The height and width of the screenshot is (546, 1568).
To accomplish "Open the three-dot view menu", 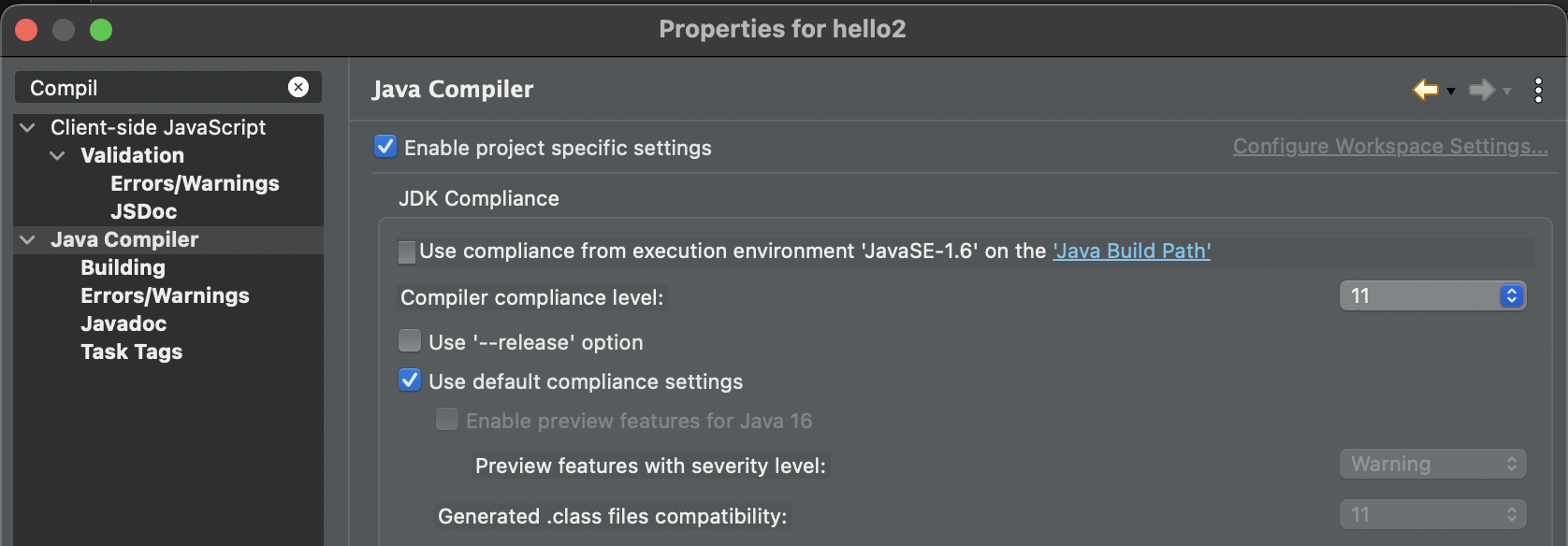I will 1538,90.
